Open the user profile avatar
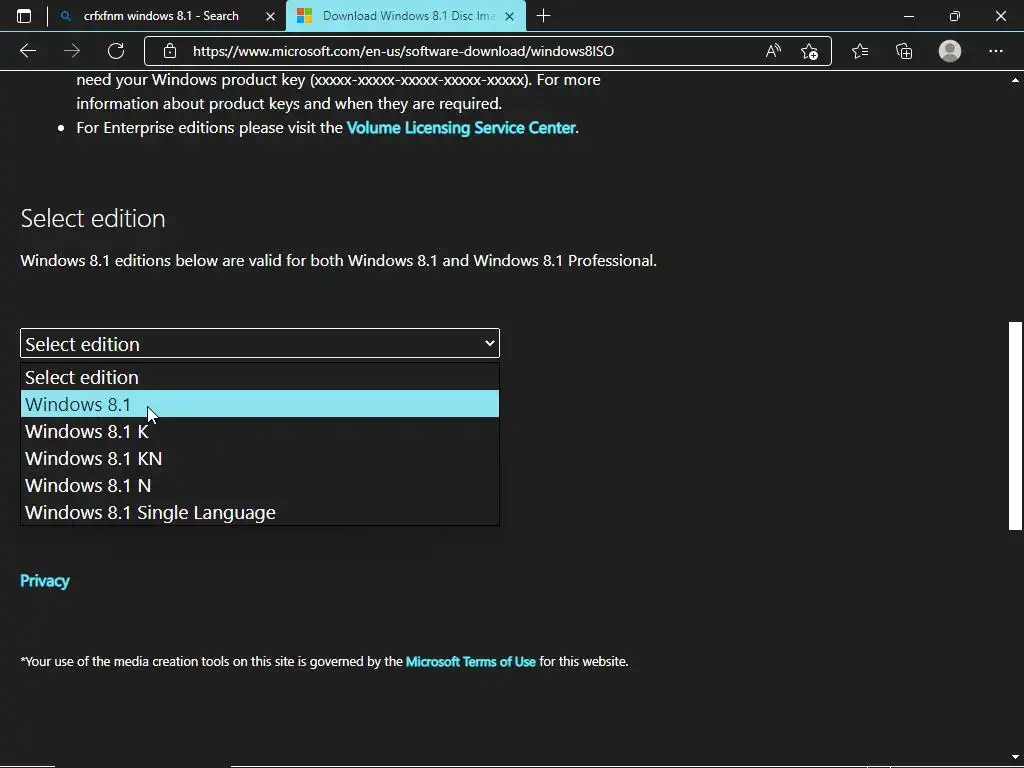This screenshot has height=768, width=1024. point(950,51)
